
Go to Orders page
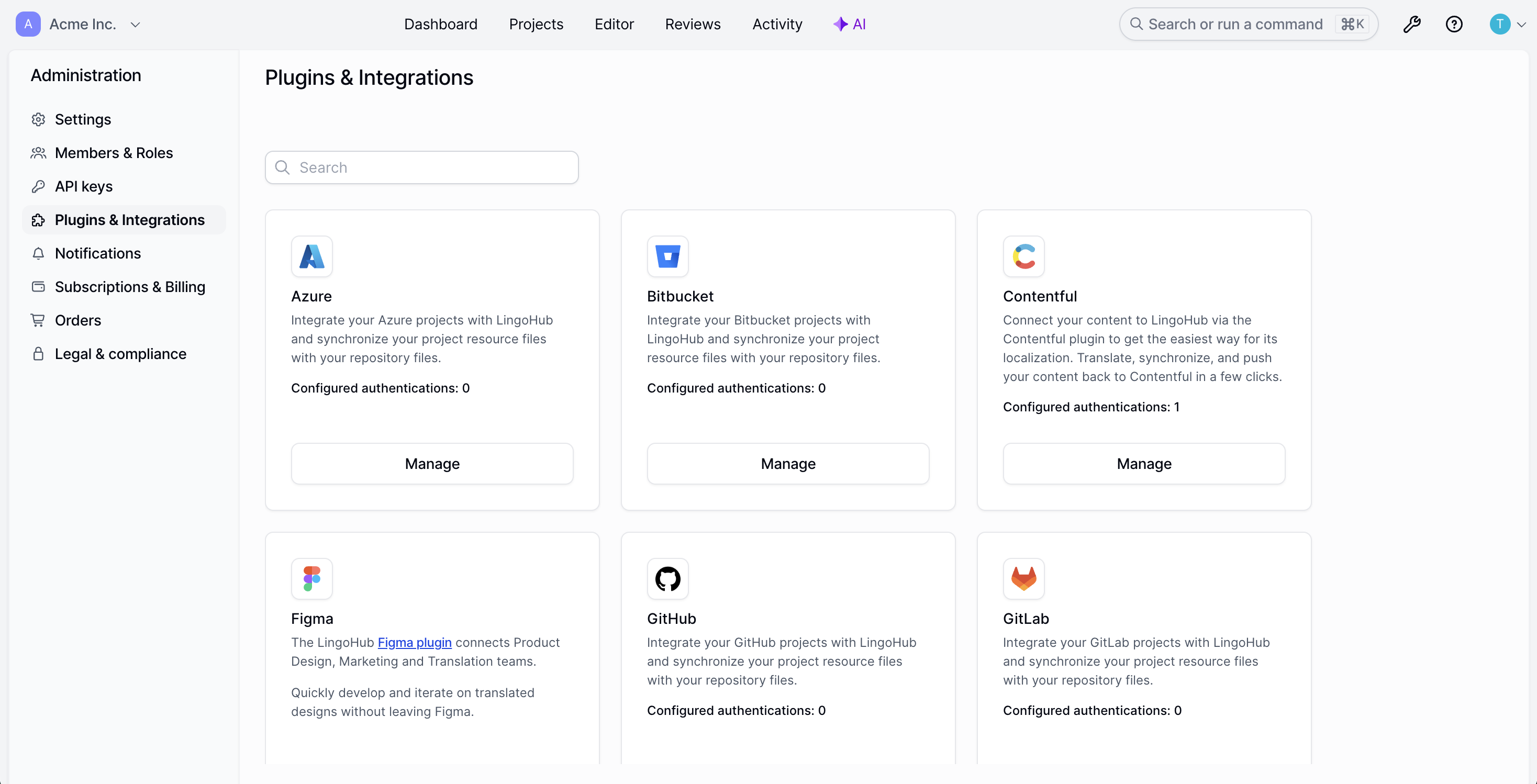(124, 320)
